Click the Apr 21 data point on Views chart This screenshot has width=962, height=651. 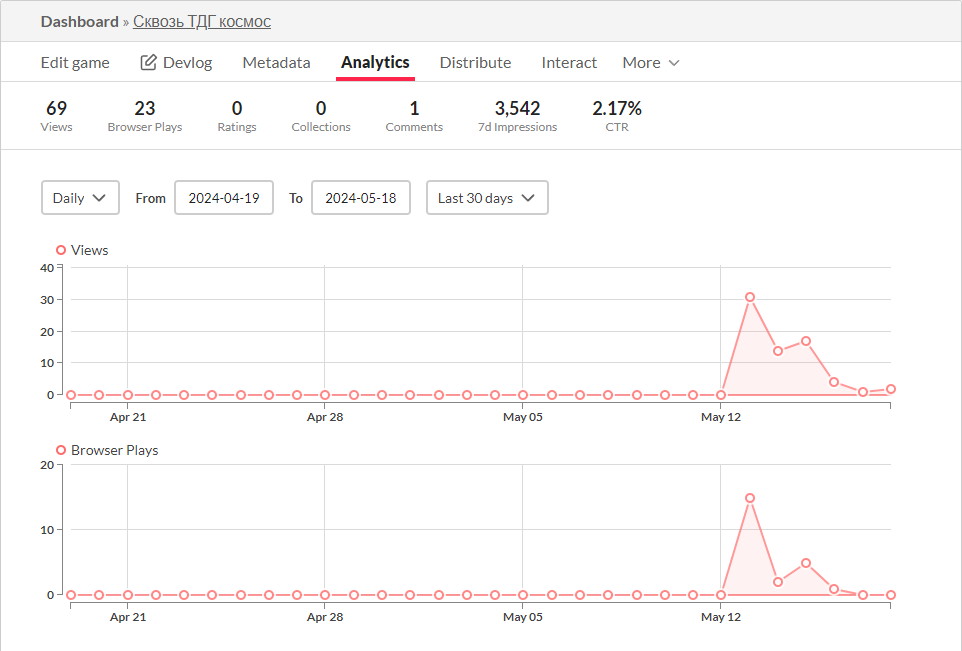[x=128, y=395]
